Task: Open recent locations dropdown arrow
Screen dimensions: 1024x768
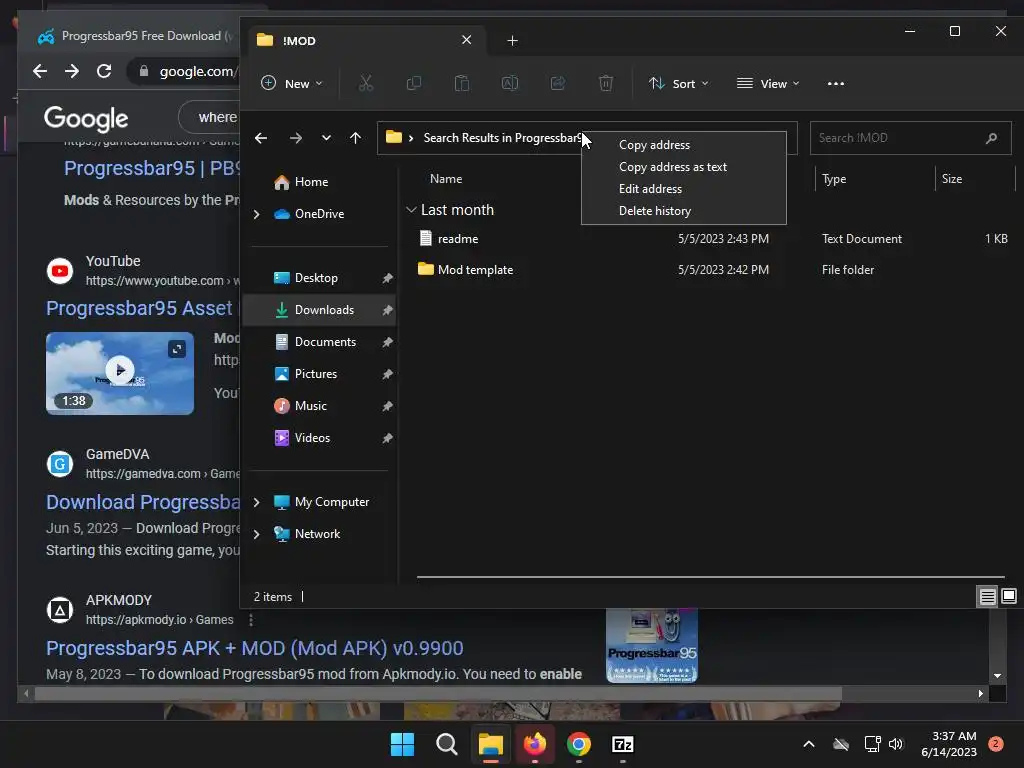Action: (326, 138)
